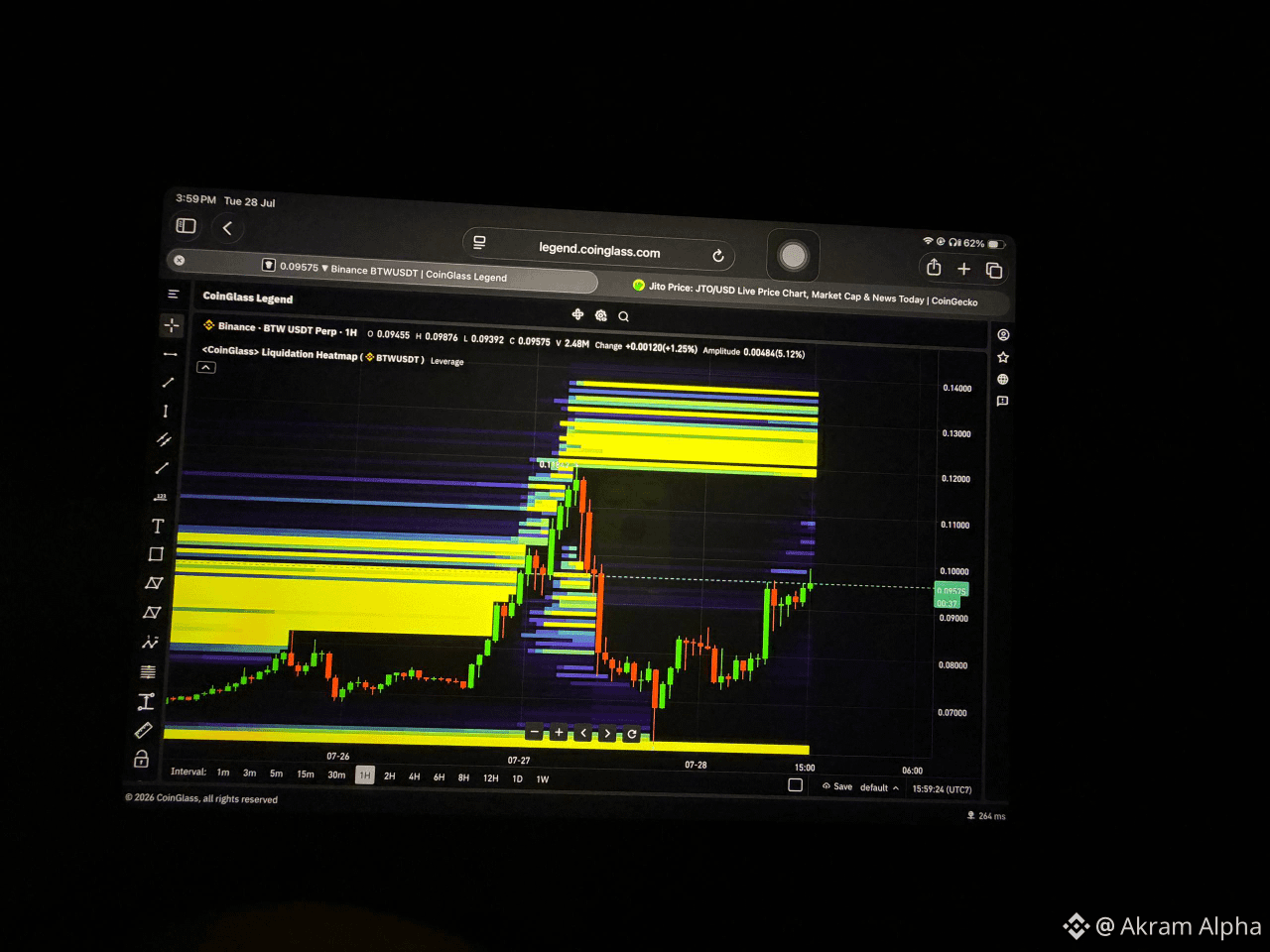The width and height of the screenshot is (1270, 952).
Task: Set interval to 1m
Action: coord(223,773)
